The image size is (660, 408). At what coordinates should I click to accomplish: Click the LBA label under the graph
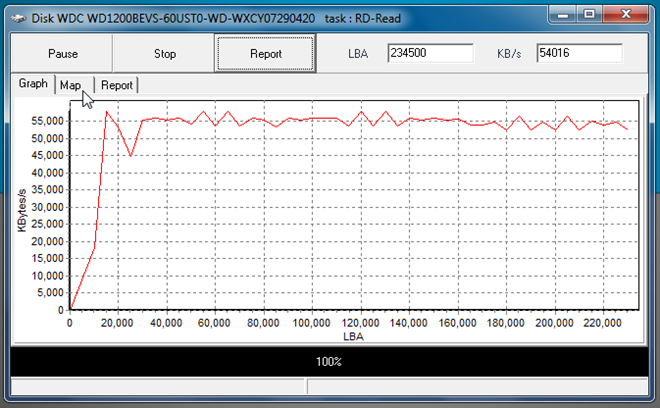(x=353, y=336)
